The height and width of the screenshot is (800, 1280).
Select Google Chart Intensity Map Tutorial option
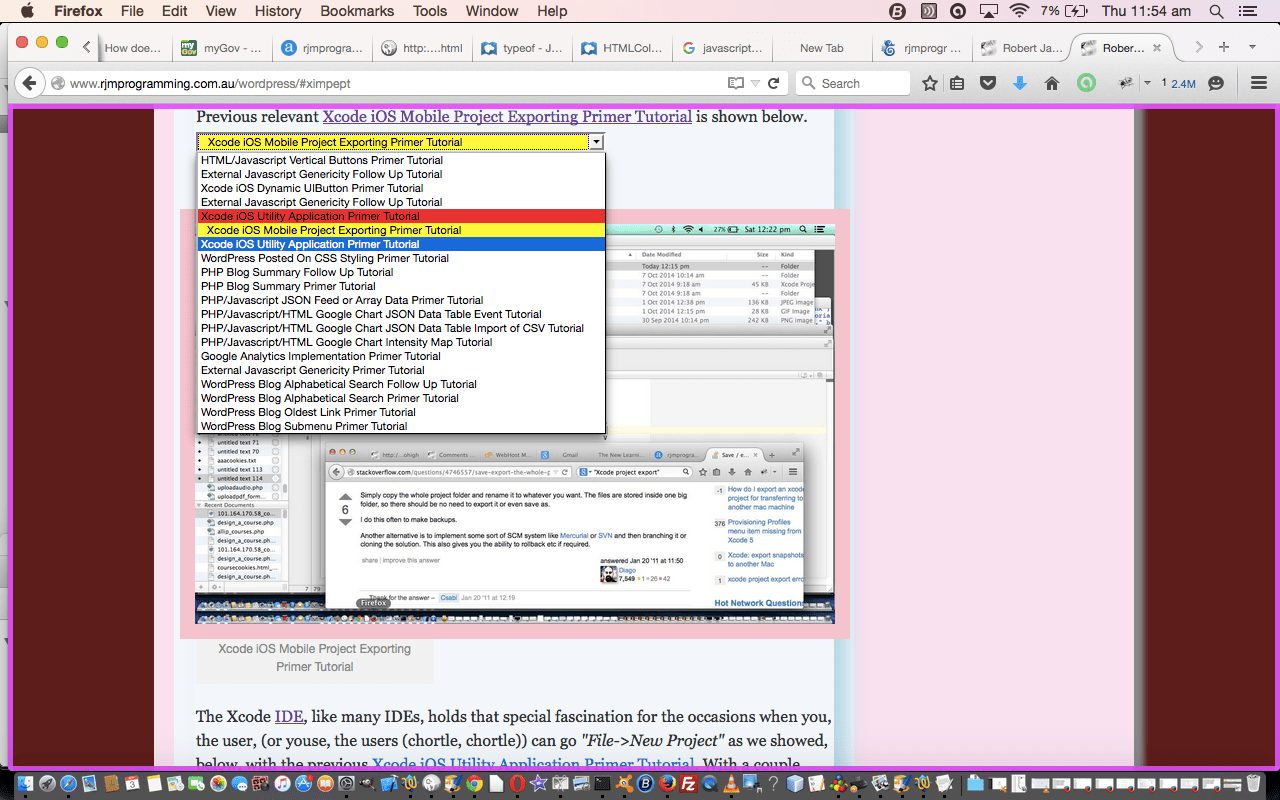[401, 342]
